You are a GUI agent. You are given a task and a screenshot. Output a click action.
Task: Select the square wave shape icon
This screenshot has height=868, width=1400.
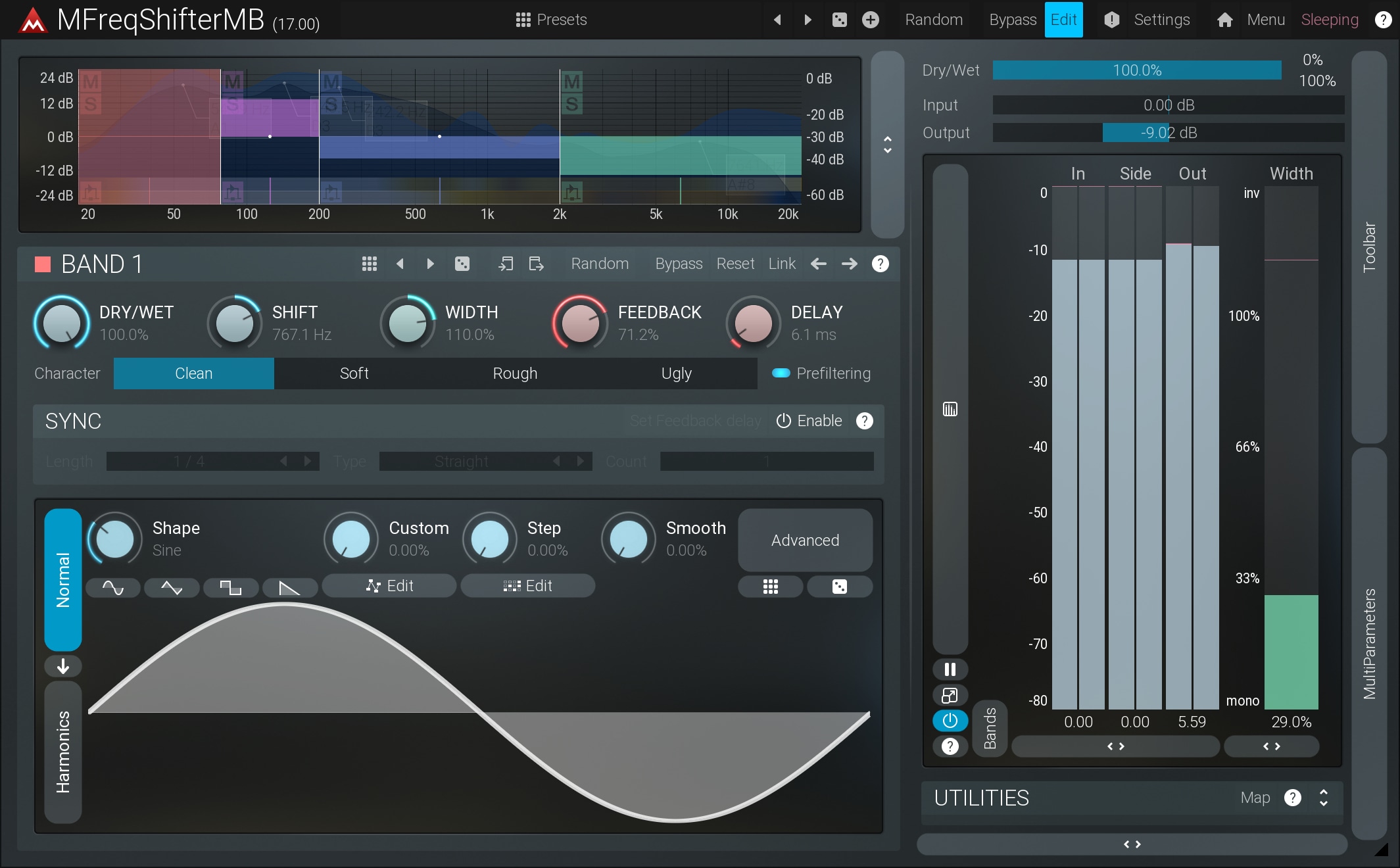pyautogui.click(x=230, y=587)
